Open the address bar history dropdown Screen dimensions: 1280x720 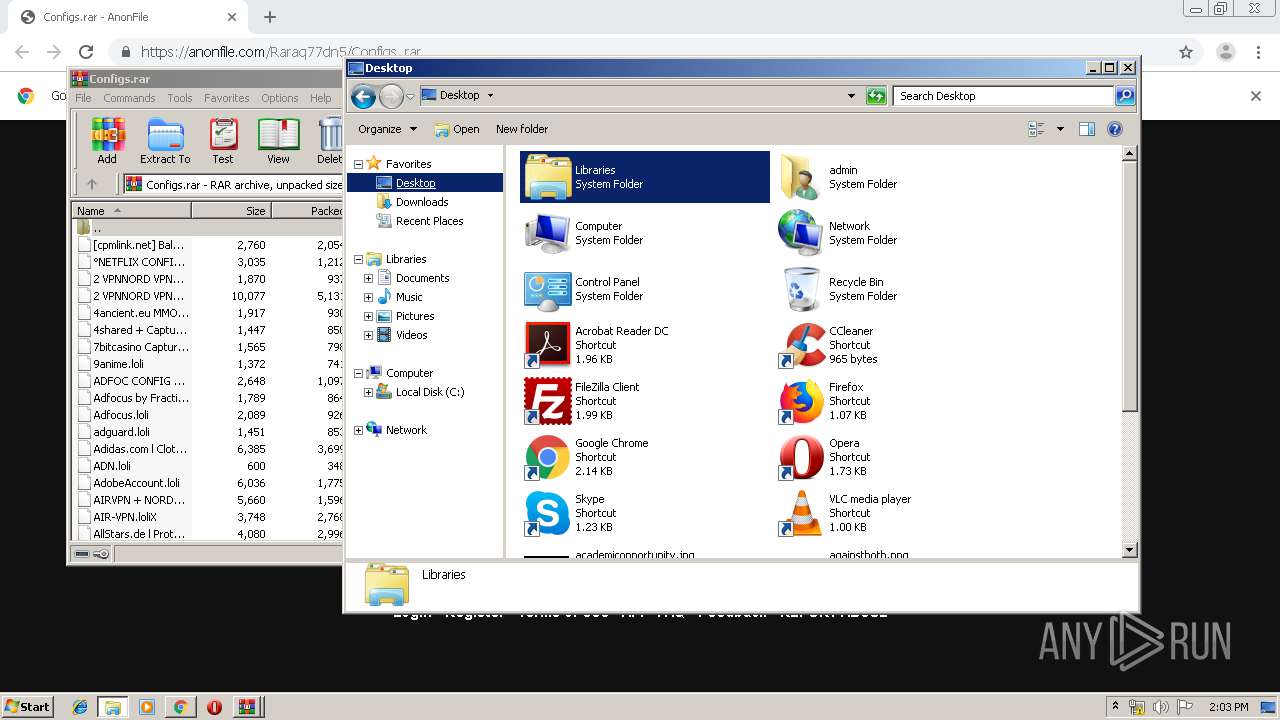tap(851, 96)
